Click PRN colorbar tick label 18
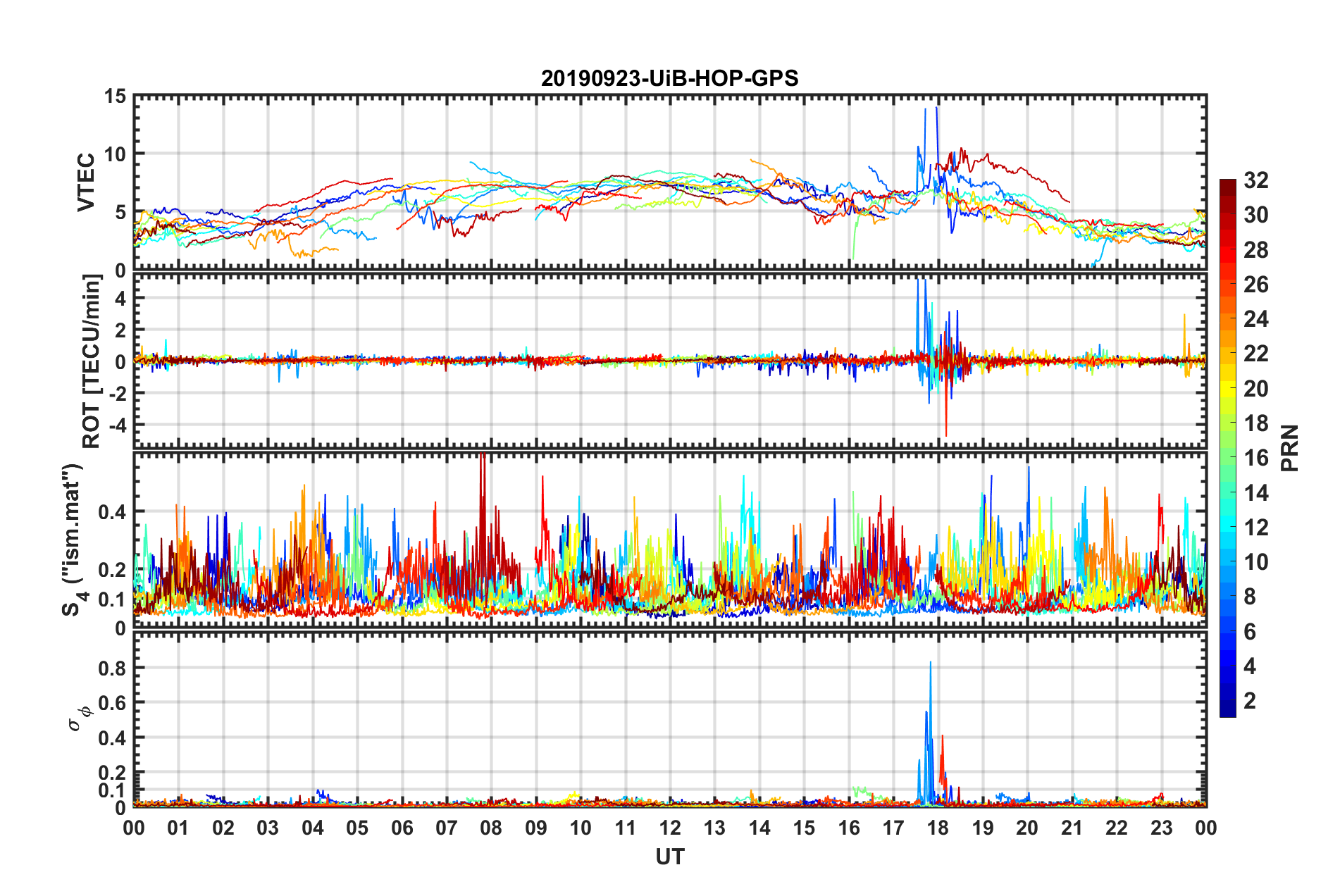 click(x=1255, y=423)
